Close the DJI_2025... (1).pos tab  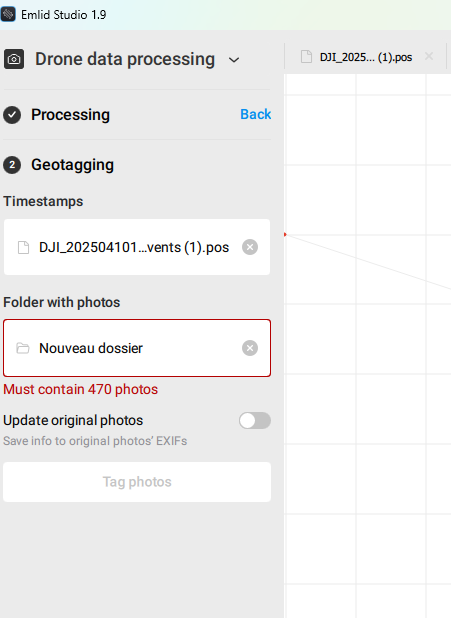tap(429, 56)
